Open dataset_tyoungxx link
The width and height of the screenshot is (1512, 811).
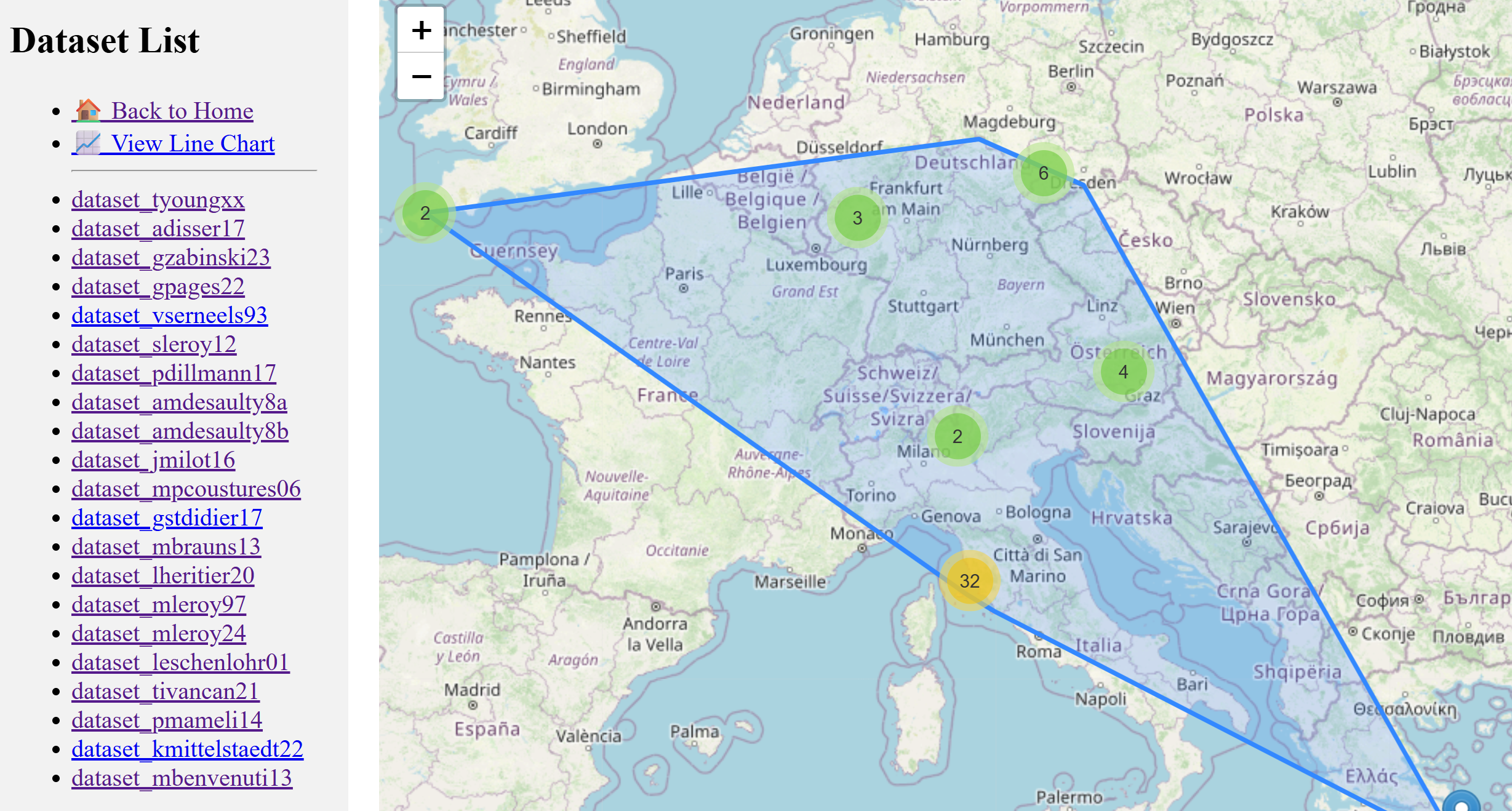[158, 200]
